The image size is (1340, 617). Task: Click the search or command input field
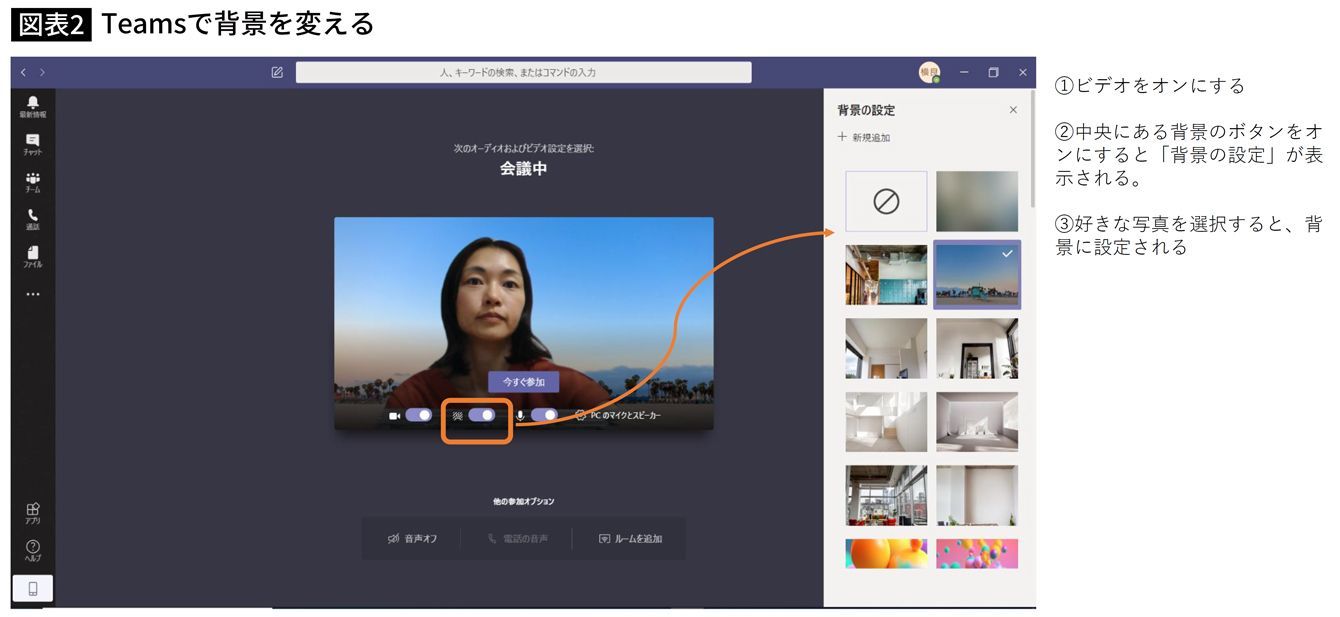[523, 72]
